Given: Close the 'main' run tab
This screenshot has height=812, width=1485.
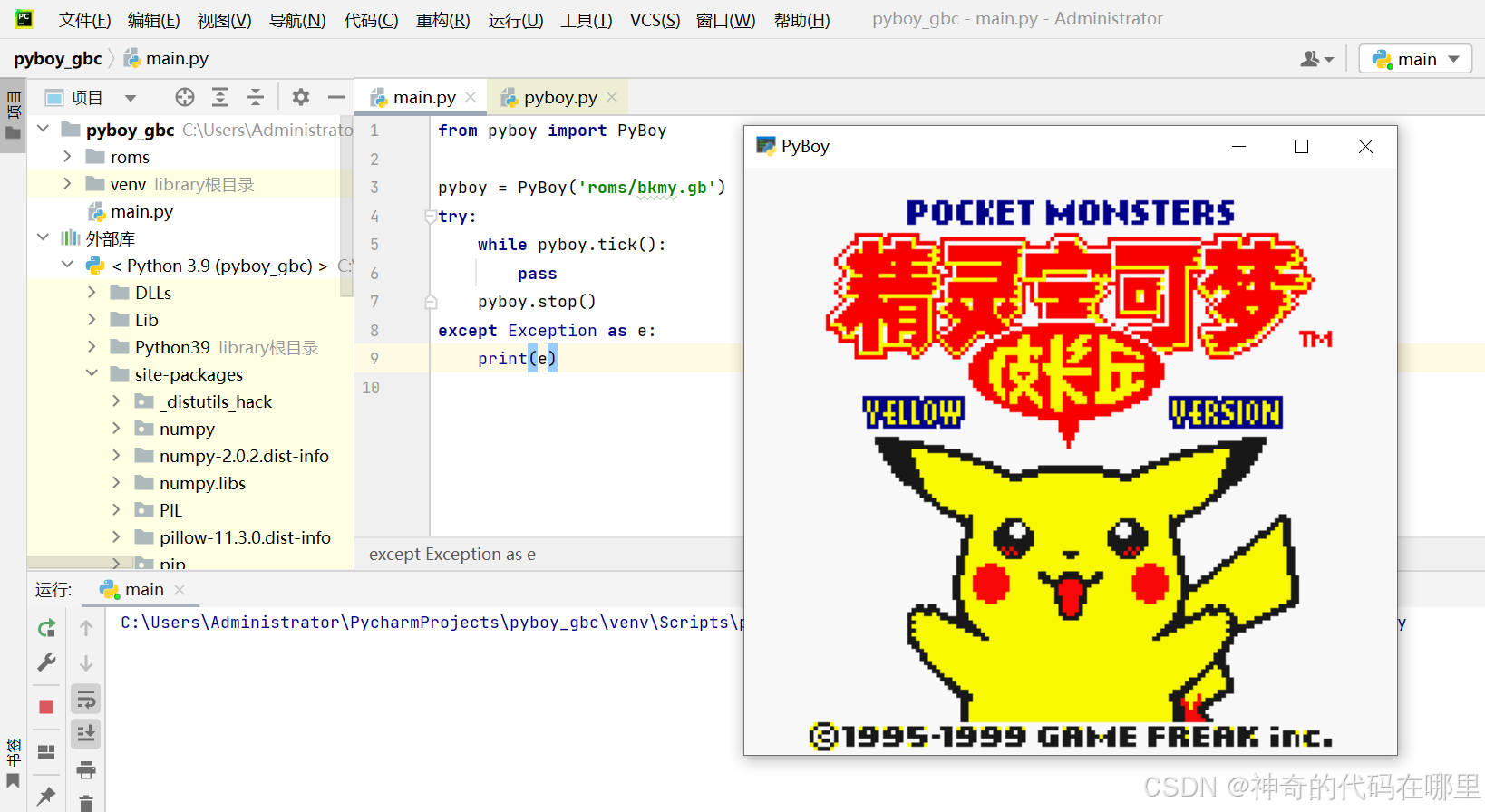Looking at the screenshot, I should coord(180,590).
